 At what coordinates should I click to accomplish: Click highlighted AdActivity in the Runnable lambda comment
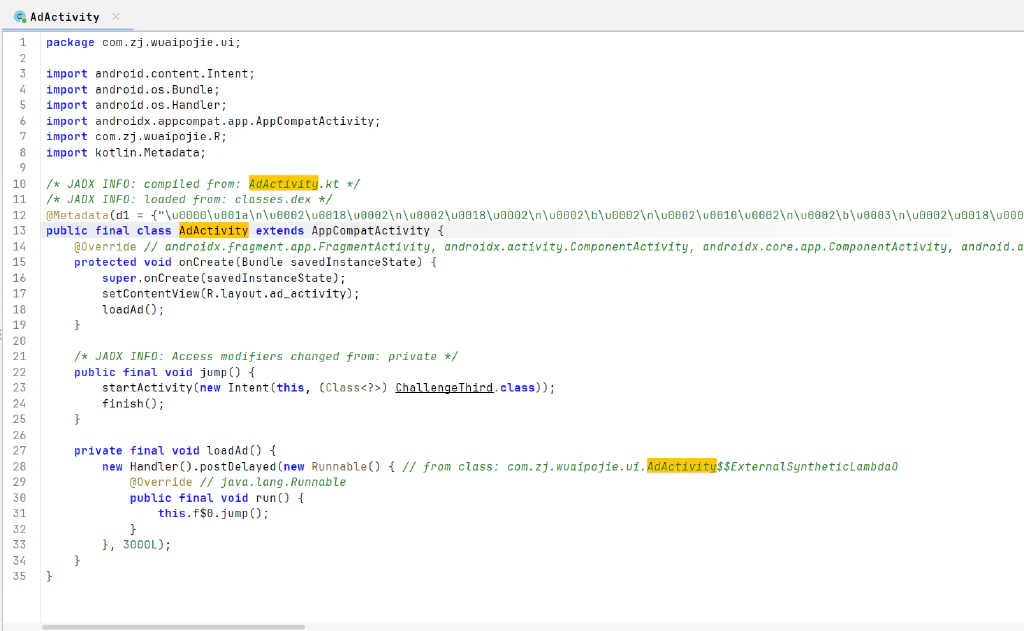pos(682,466)
